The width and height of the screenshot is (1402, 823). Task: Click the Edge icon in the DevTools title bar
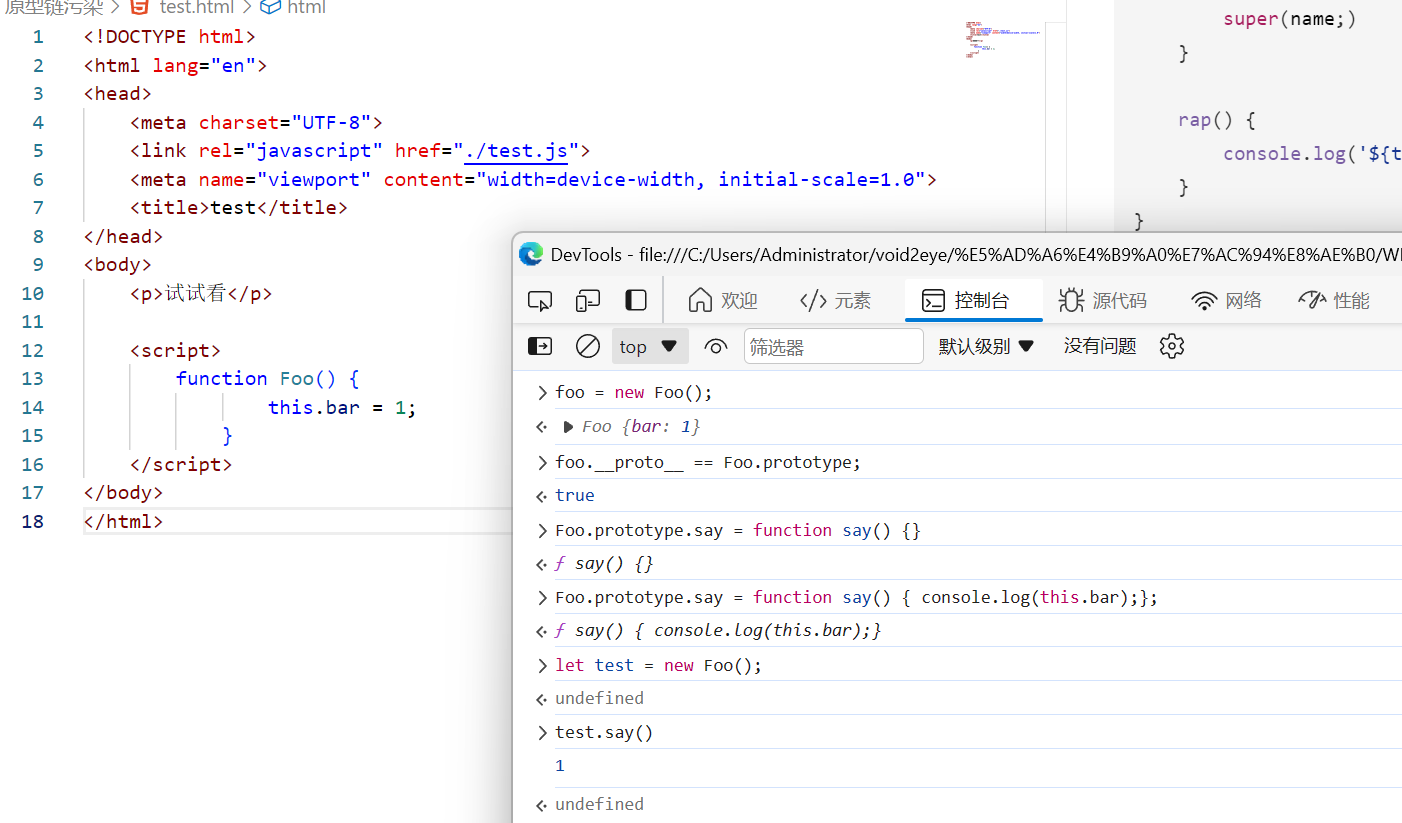531,254
